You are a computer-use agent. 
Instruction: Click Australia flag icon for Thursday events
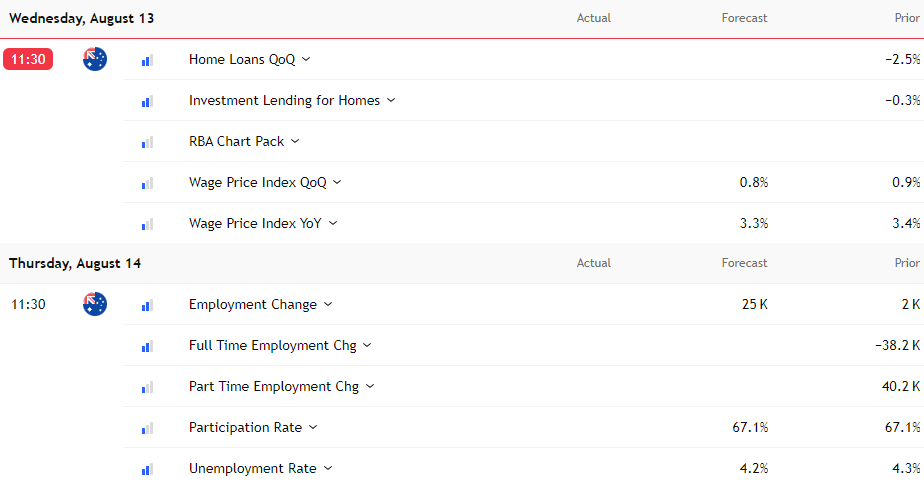click(95, 304)
